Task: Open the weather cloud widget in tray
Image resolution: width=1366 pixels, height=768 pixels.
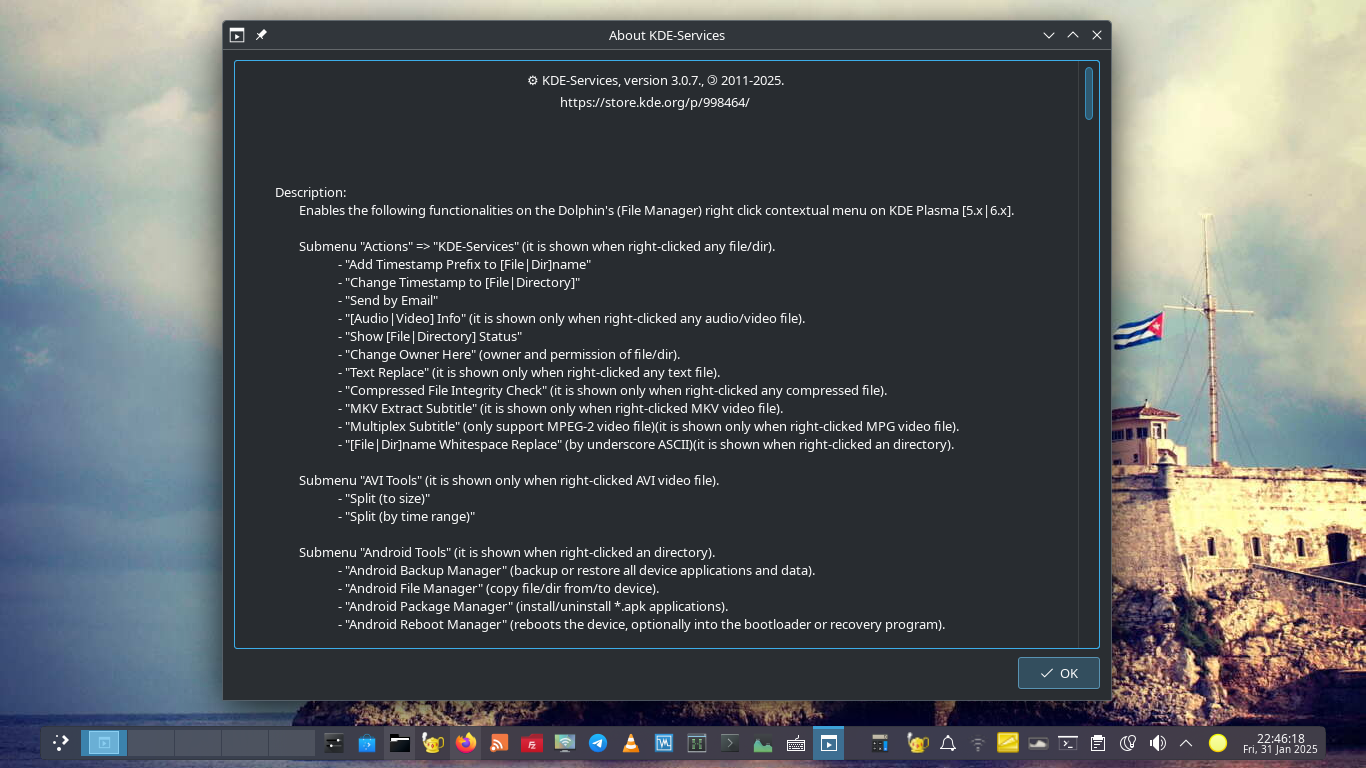Action: [1038, 743]
